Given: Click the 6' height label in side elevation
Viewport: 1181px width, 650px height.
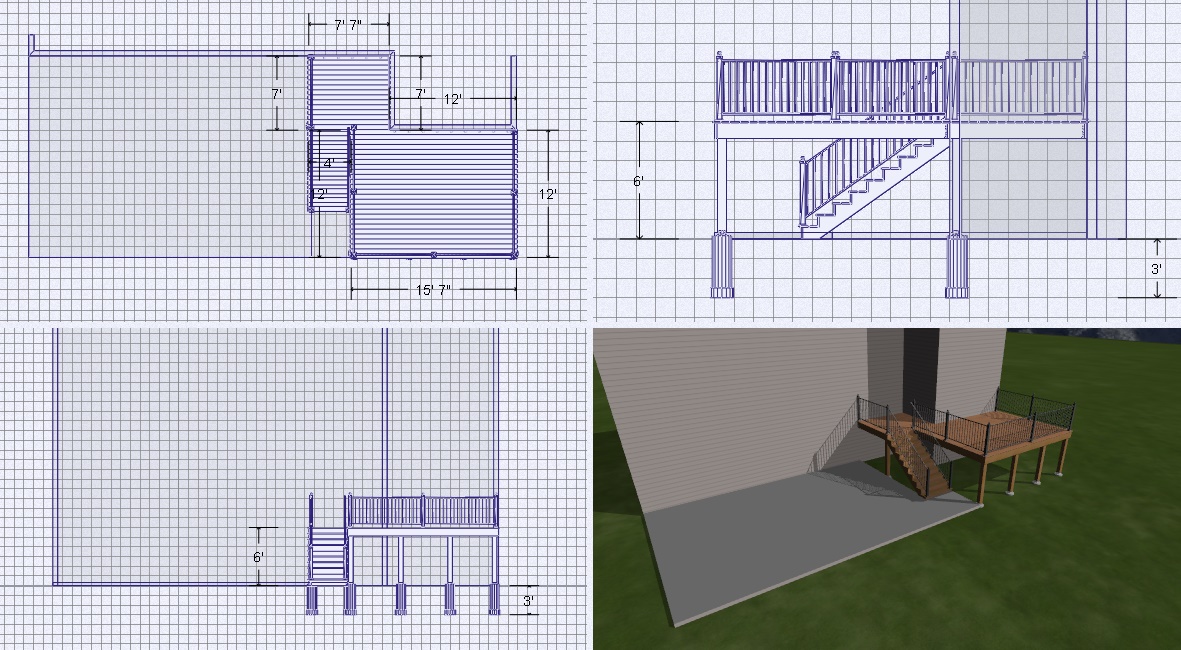Looking at the screenshot, I should [x=638, y=181].
